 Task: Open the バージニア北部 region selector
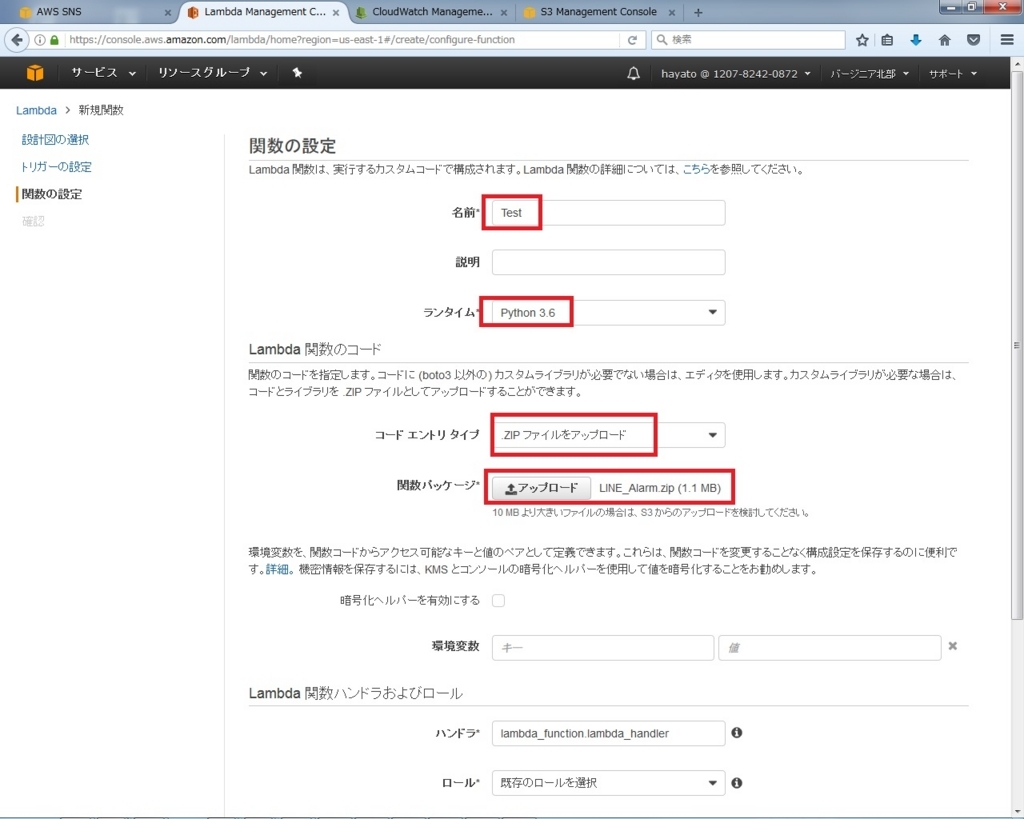point(869,74)
